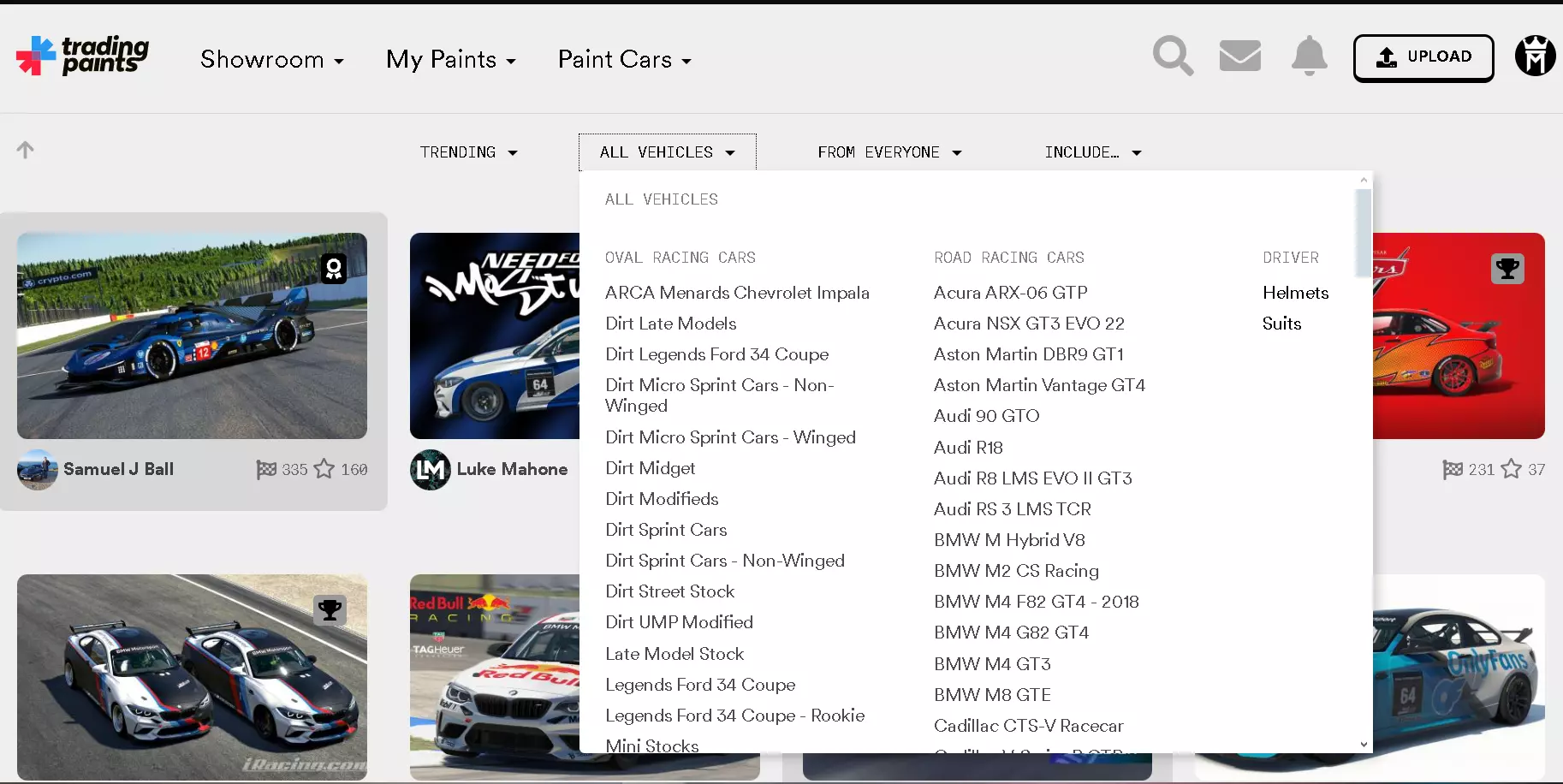Expand the Showroom menu
Image resolution: width=1563 pixels, height=784 pixels.
[x=272, y=59]
